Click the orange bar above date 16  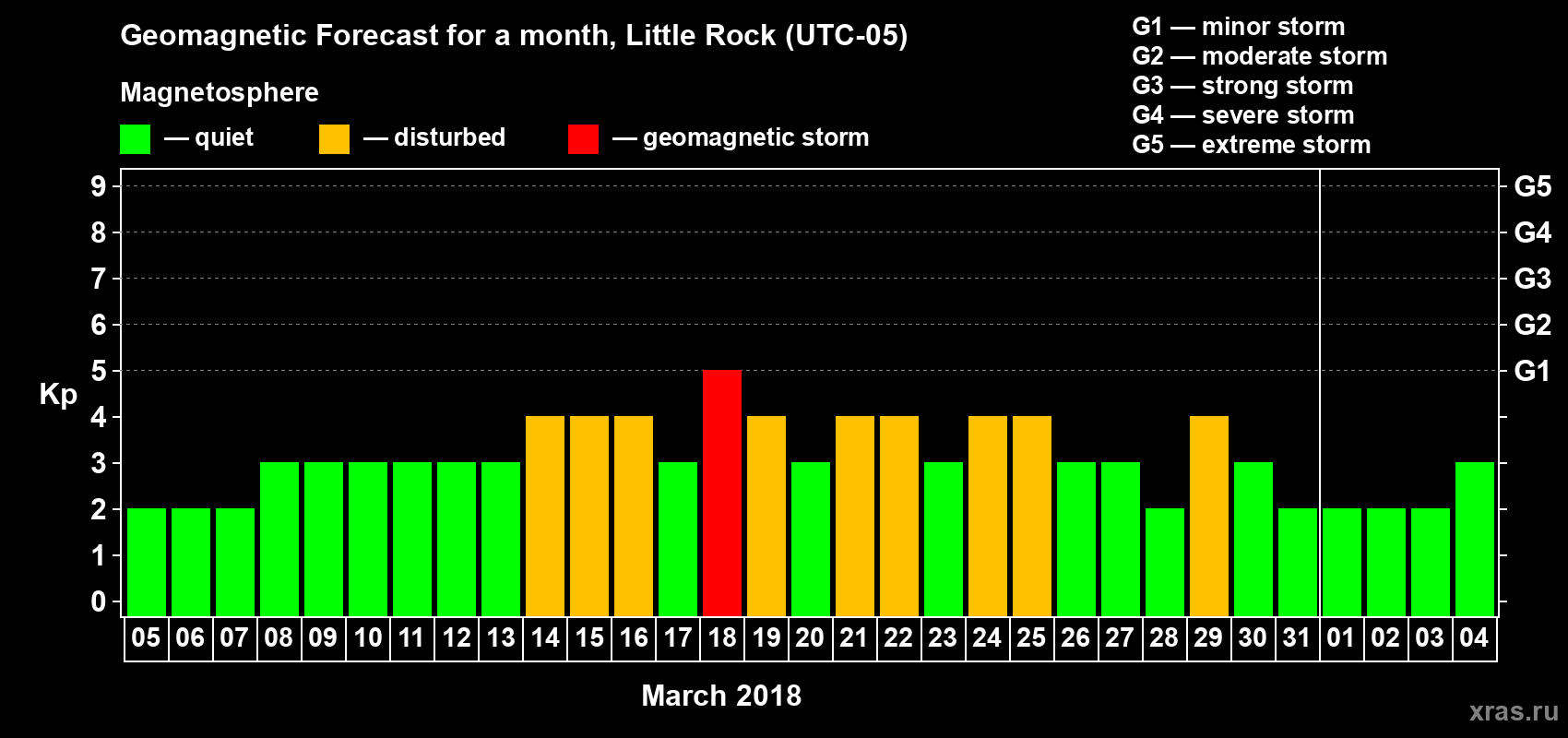tap(634, 516)
